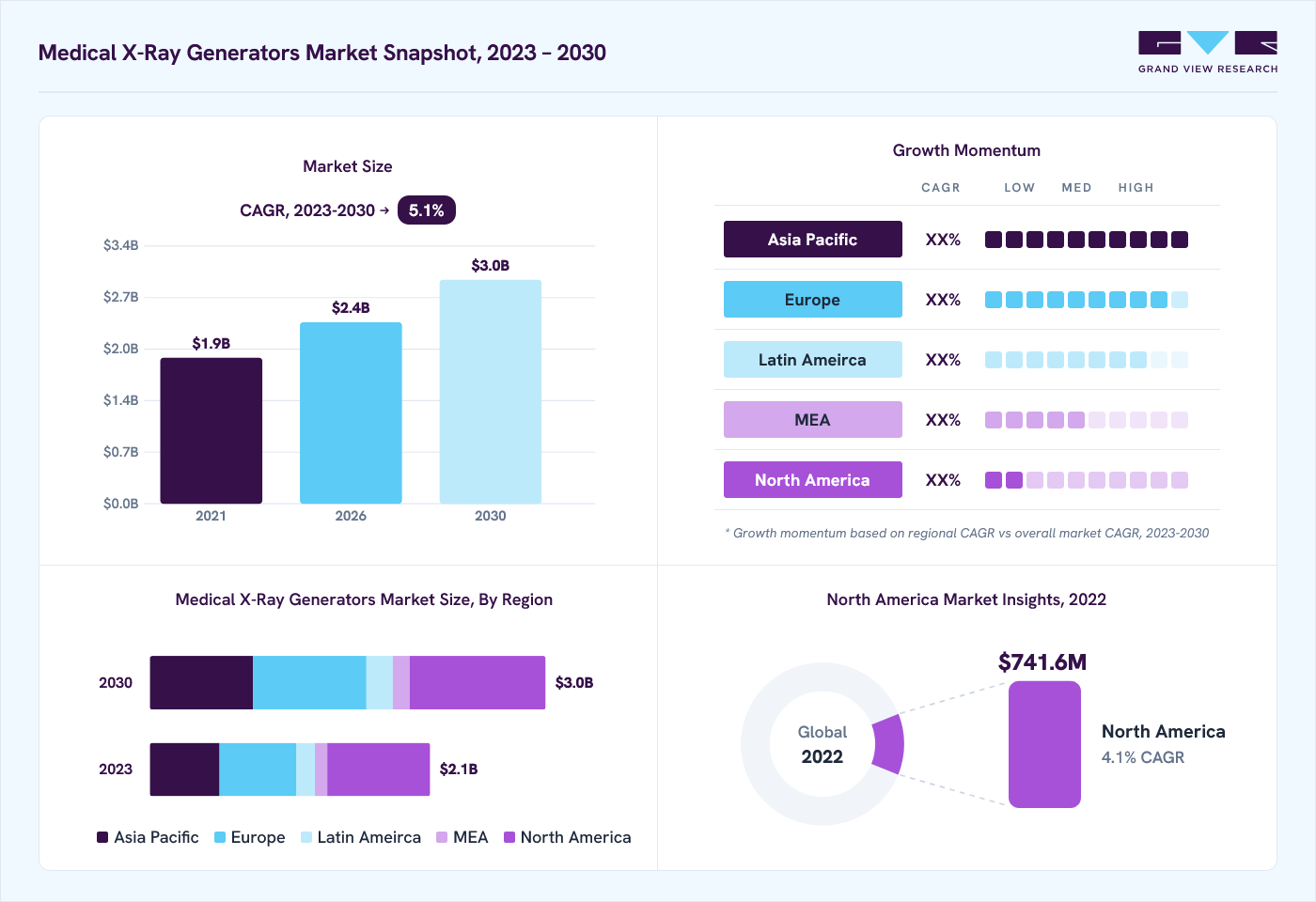The image size is (1316, 902).
Task: Click Latin Ameirca legend swatch
Action: click(306, 837)
